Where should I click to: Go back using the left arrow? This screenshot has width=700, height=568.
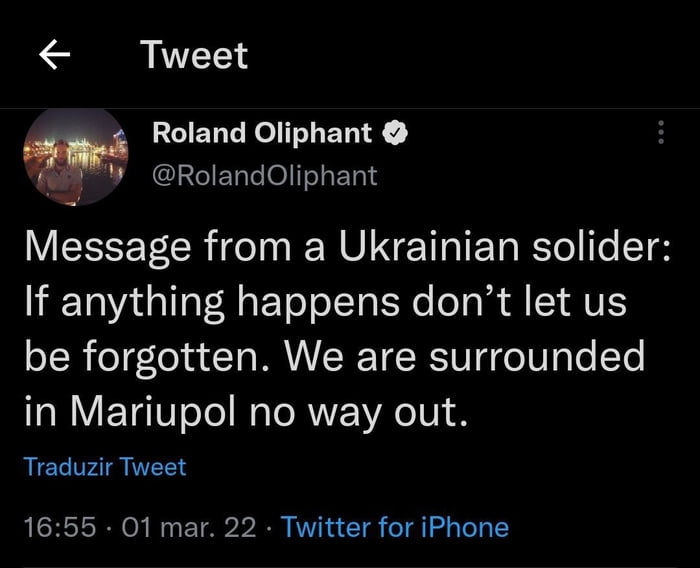click(55, 56)
